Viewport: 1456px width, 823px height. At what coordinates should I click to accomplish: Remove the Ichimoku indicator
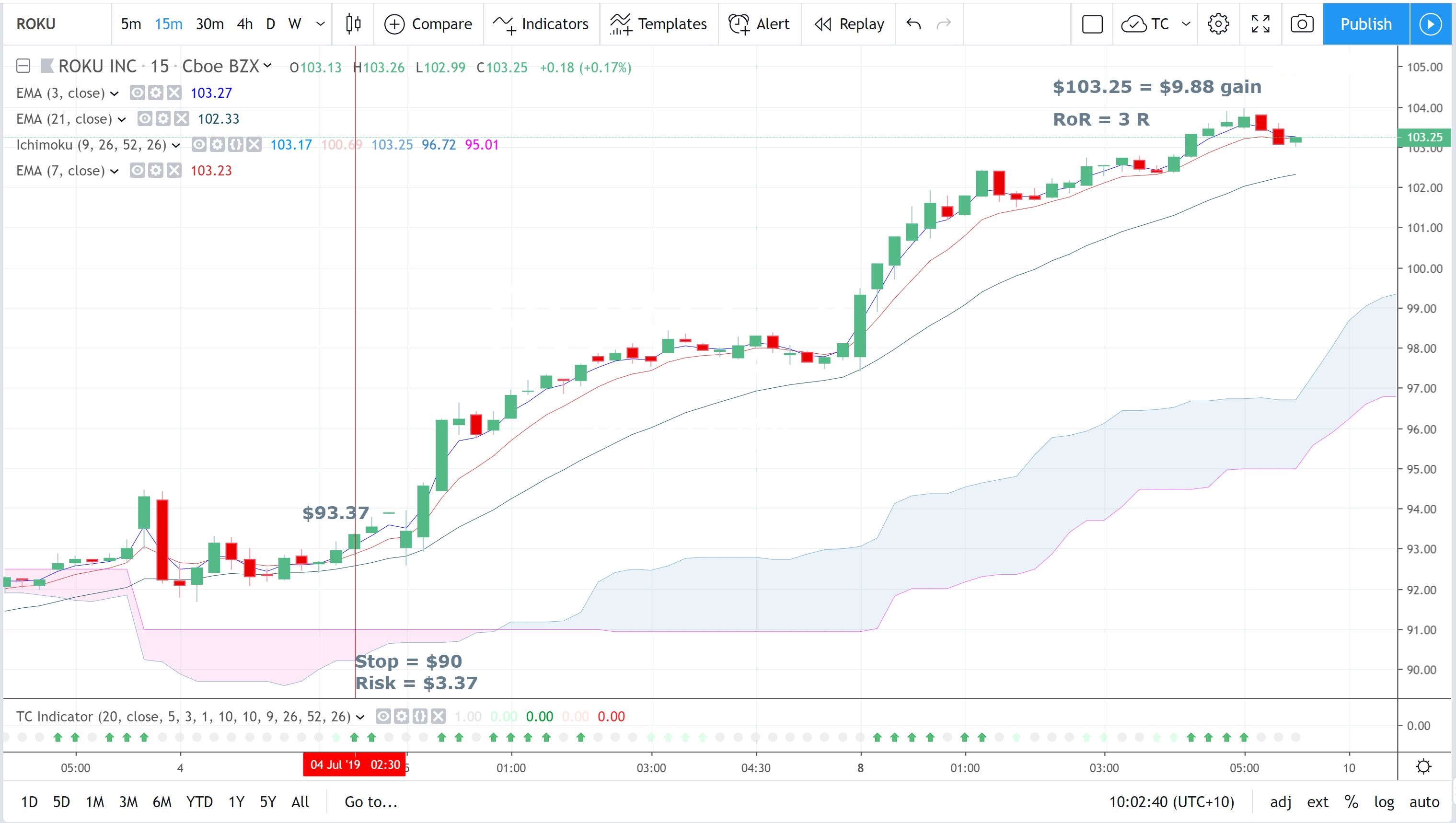254,145
